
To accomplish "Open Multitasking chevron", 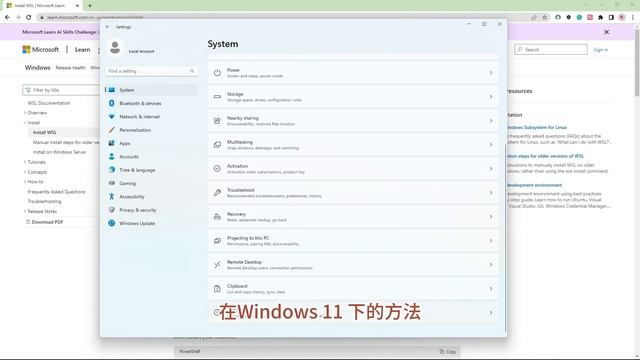I will coord(491,144).
